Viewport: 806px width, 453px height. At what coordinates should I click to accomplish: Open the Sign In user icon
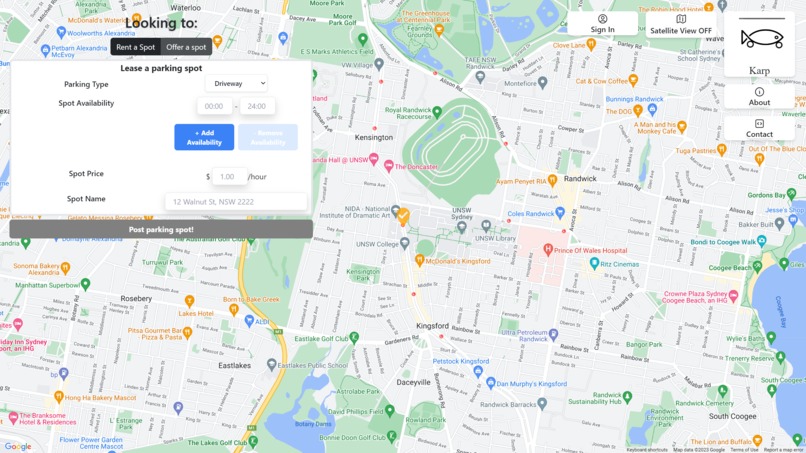(x=602, y=19)
